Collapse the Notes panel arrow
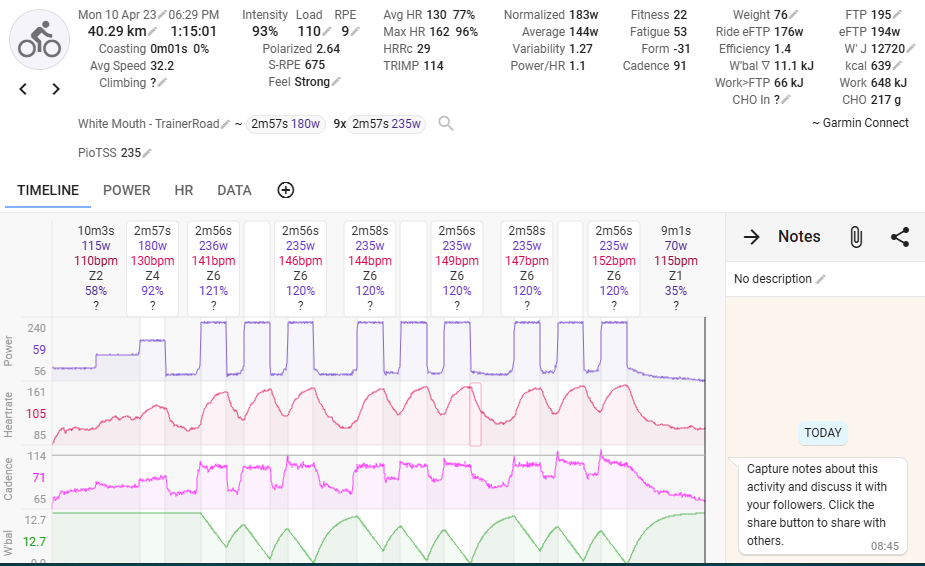Screen dimensions: 925x566 tap(752, 237)
